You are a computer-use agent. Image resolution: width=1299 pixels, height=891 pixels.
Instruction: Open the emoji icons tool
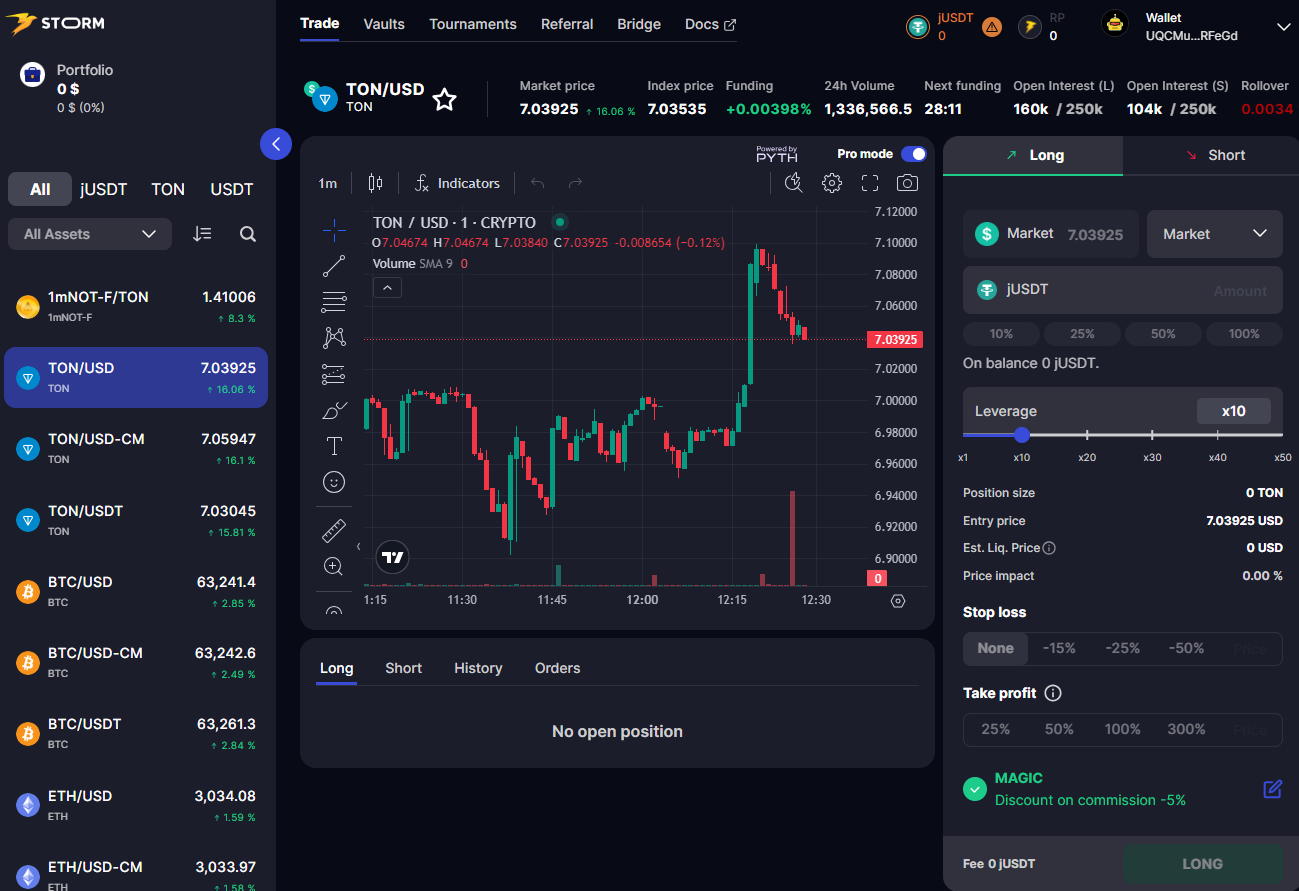pos(334,482)
